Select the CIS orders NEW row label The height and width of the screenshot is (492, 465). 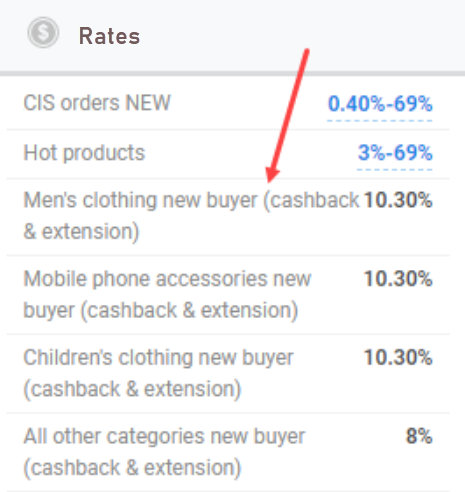pyautogui.click(x=97, y=103)
